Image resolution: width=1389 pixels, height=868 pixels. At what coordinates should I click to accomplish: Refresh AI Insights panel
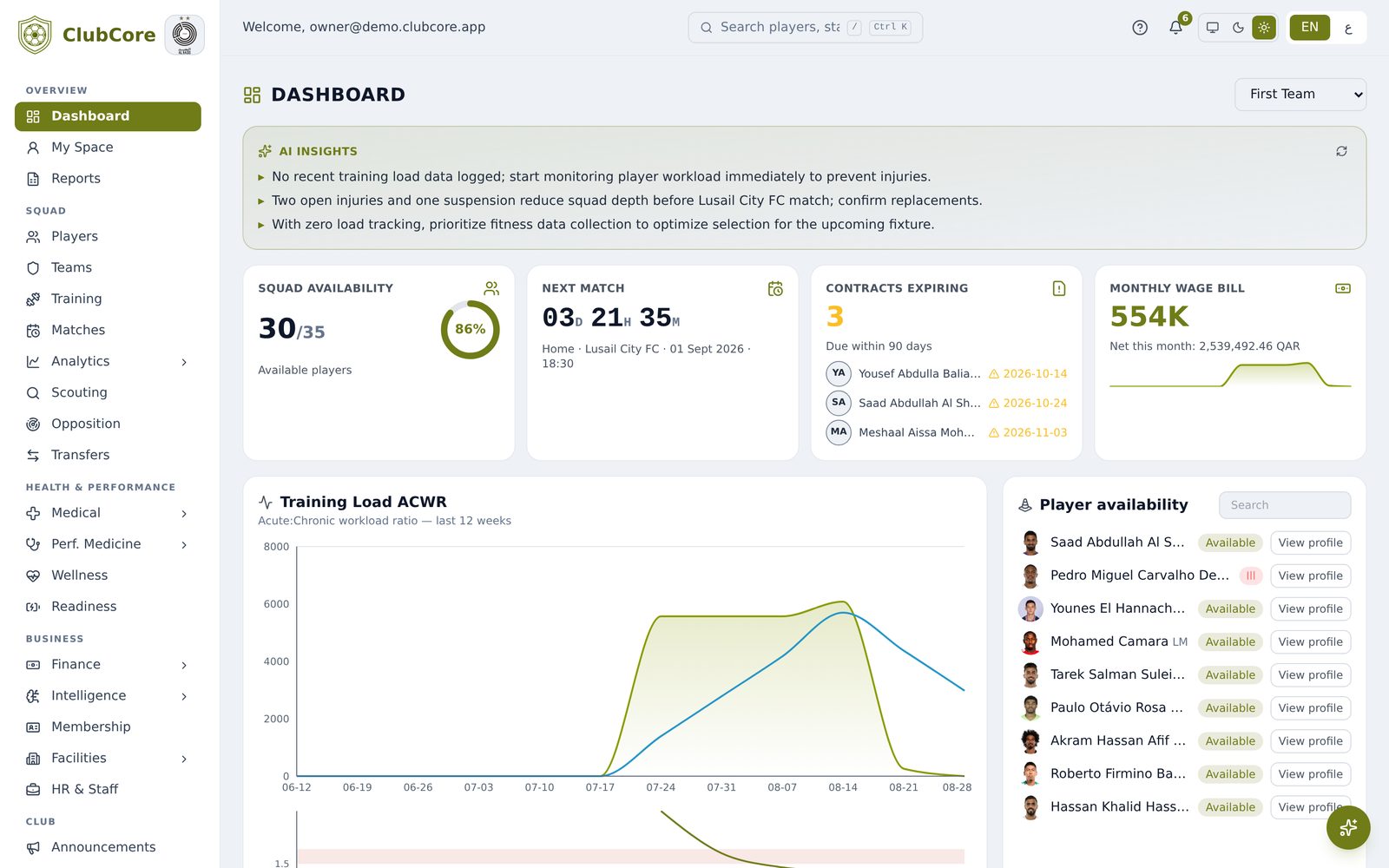[1341, 151]
